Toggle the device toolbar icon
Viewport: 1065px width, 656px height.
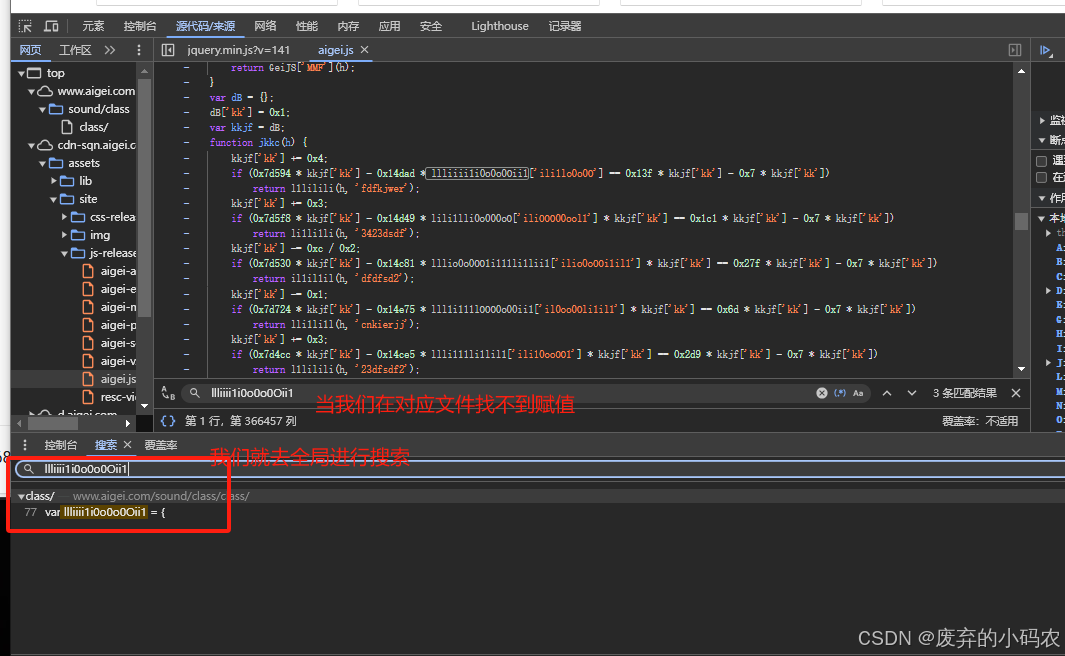click(51, 26)
